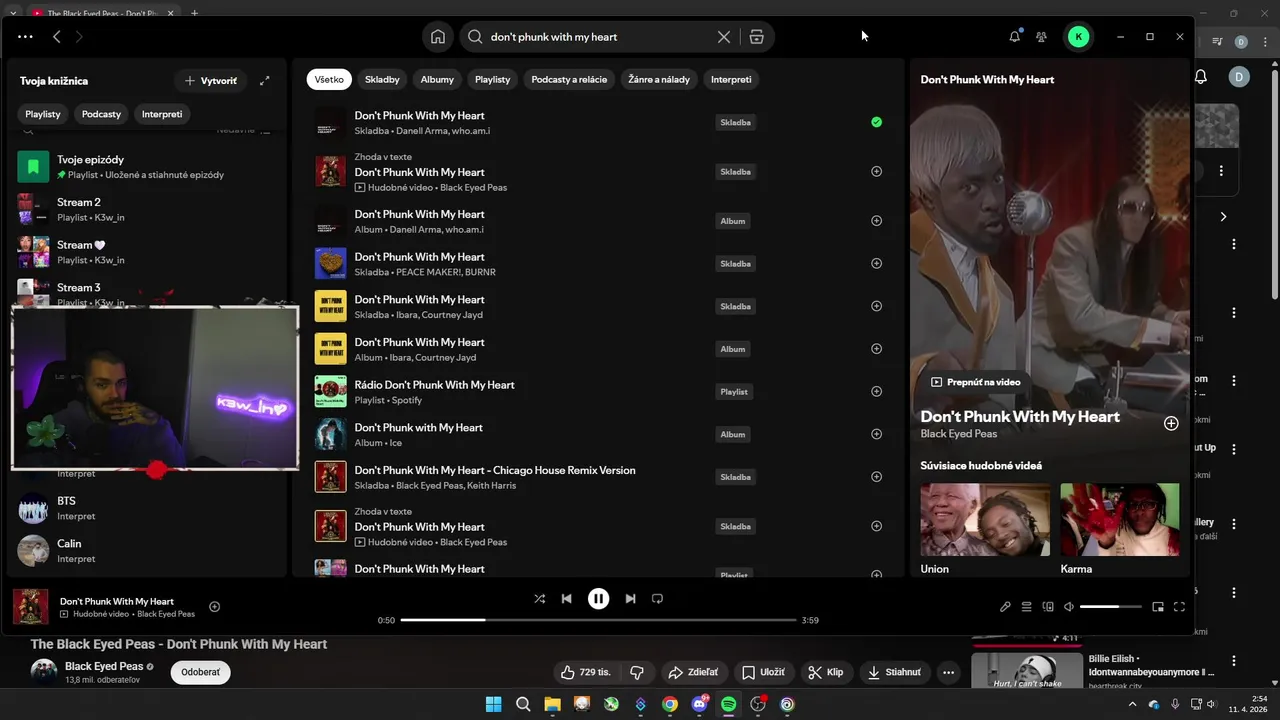Select Žánre a nálady filter
Screen dimensions: 1280x720
[659, 80]
